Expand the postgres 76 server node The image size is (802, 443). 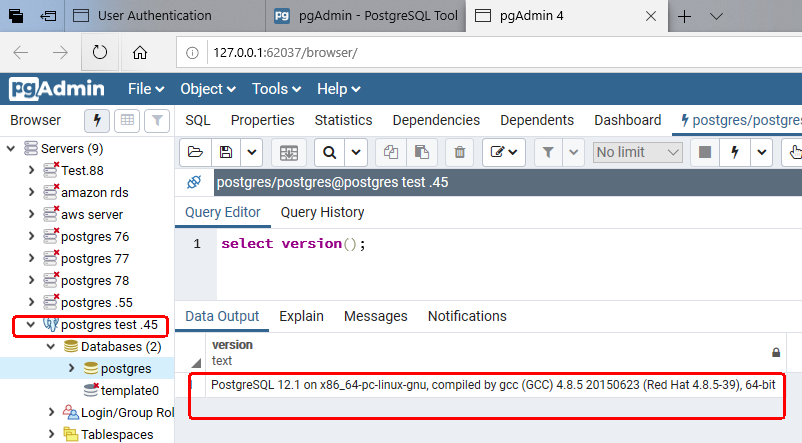[x=31, y=236]
